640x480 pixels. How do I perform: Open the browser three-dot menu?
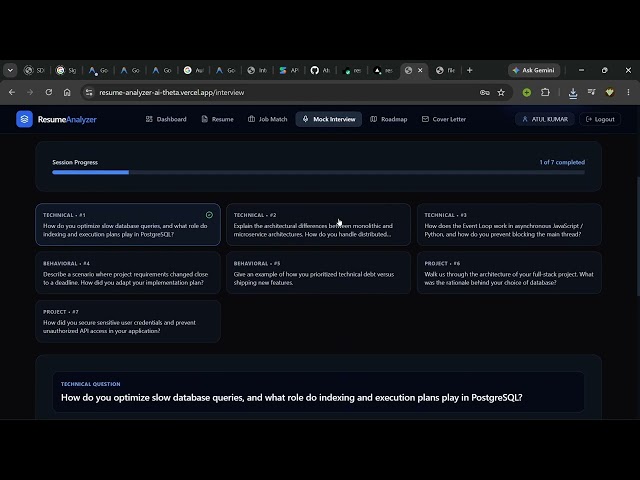coord(629,93)
